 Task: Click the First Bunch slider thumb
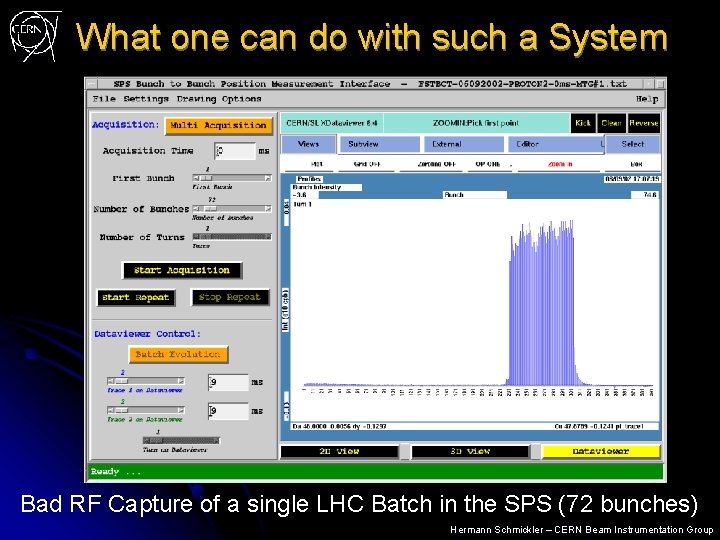click(207, 178)
